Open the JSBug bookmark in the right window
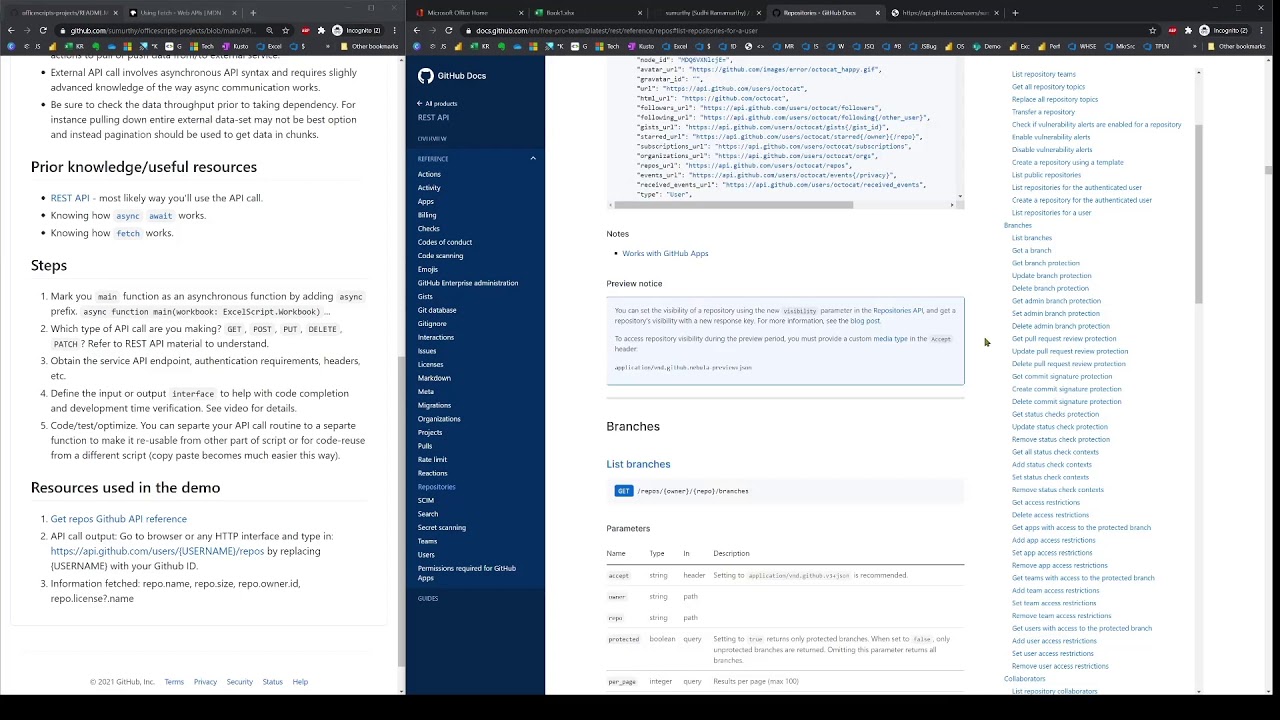The image size is (1280, 720). [x=924, y=46]
